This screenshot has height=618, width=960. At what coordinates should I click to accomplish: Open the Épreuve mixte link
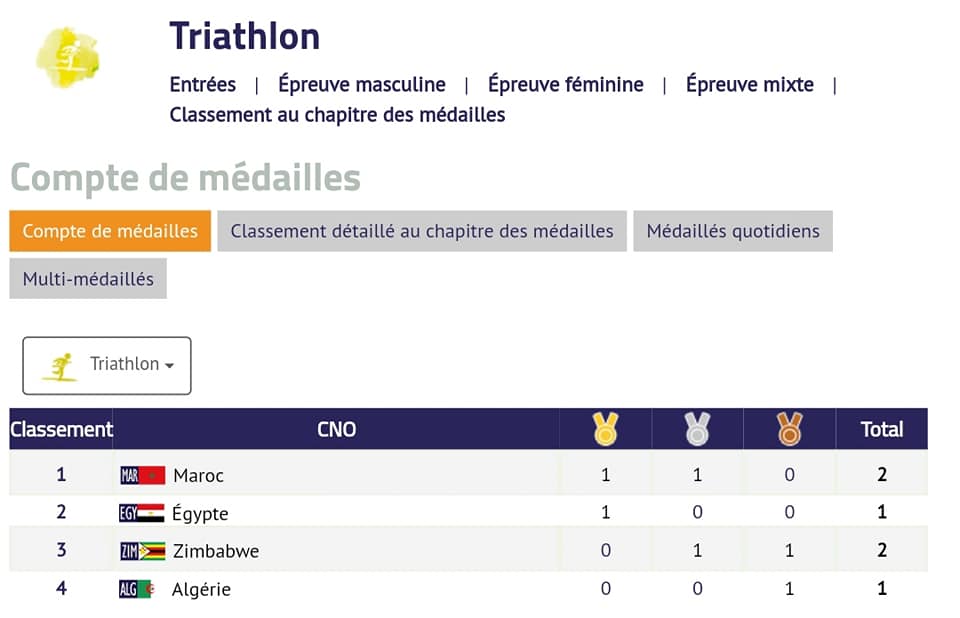pos(749,84)
